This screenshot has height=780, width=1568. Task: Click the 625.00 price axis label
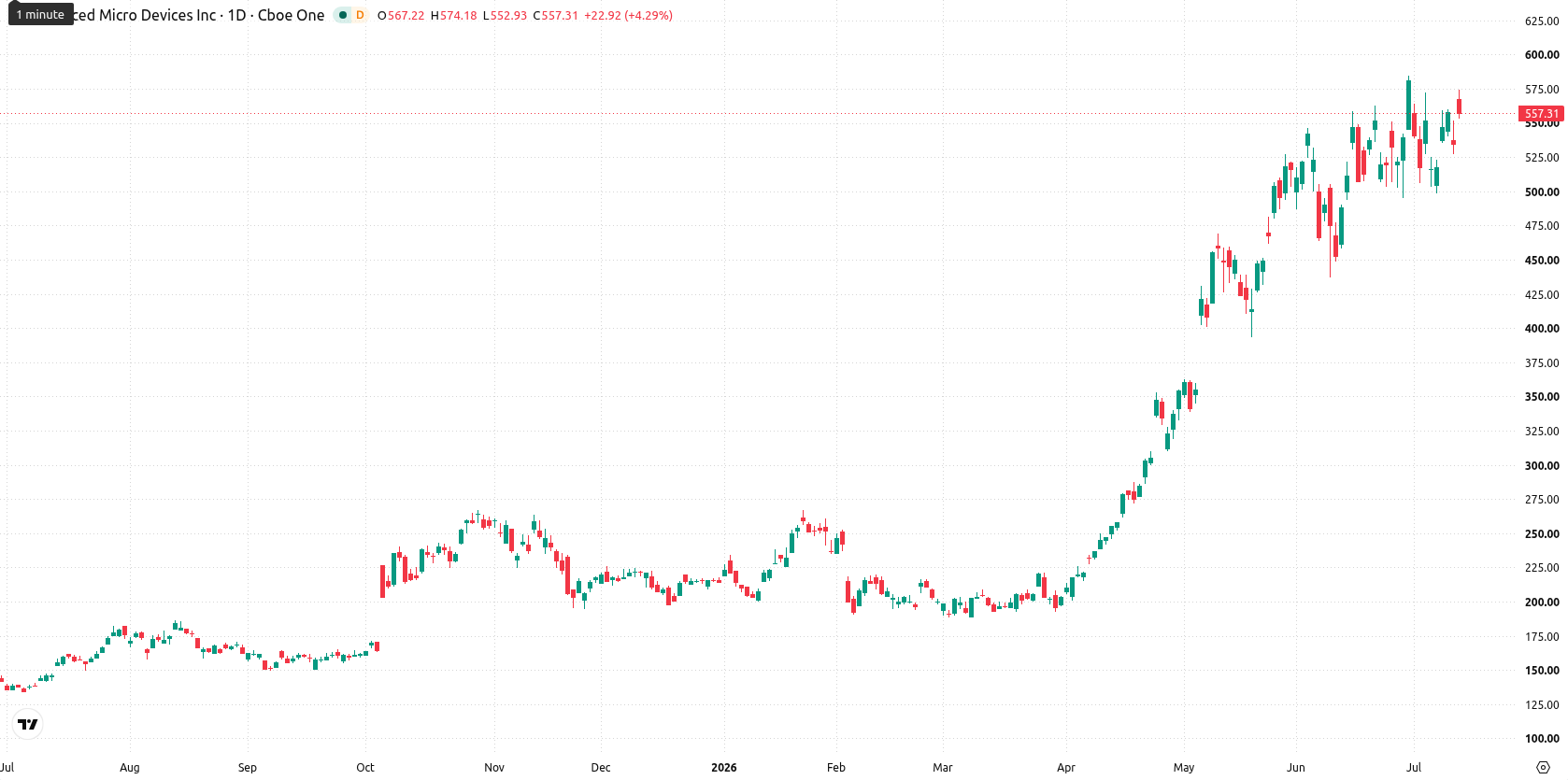point(1542,21)
